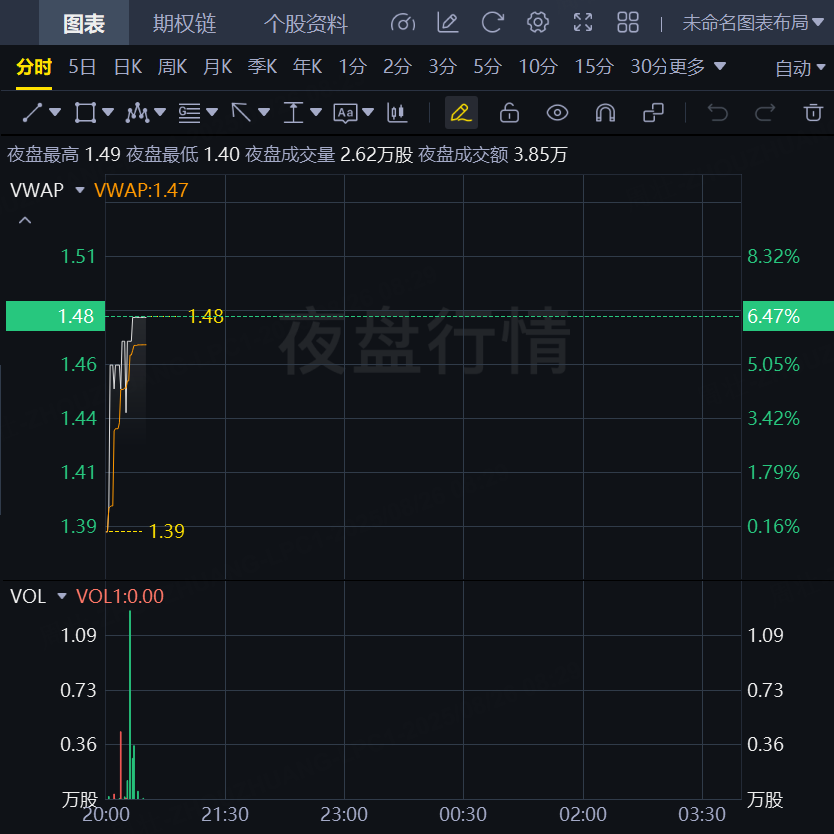Open the 期权链 tab
Image resolution: width=834 pixels, height=834 pixels.
pos(184,23)
